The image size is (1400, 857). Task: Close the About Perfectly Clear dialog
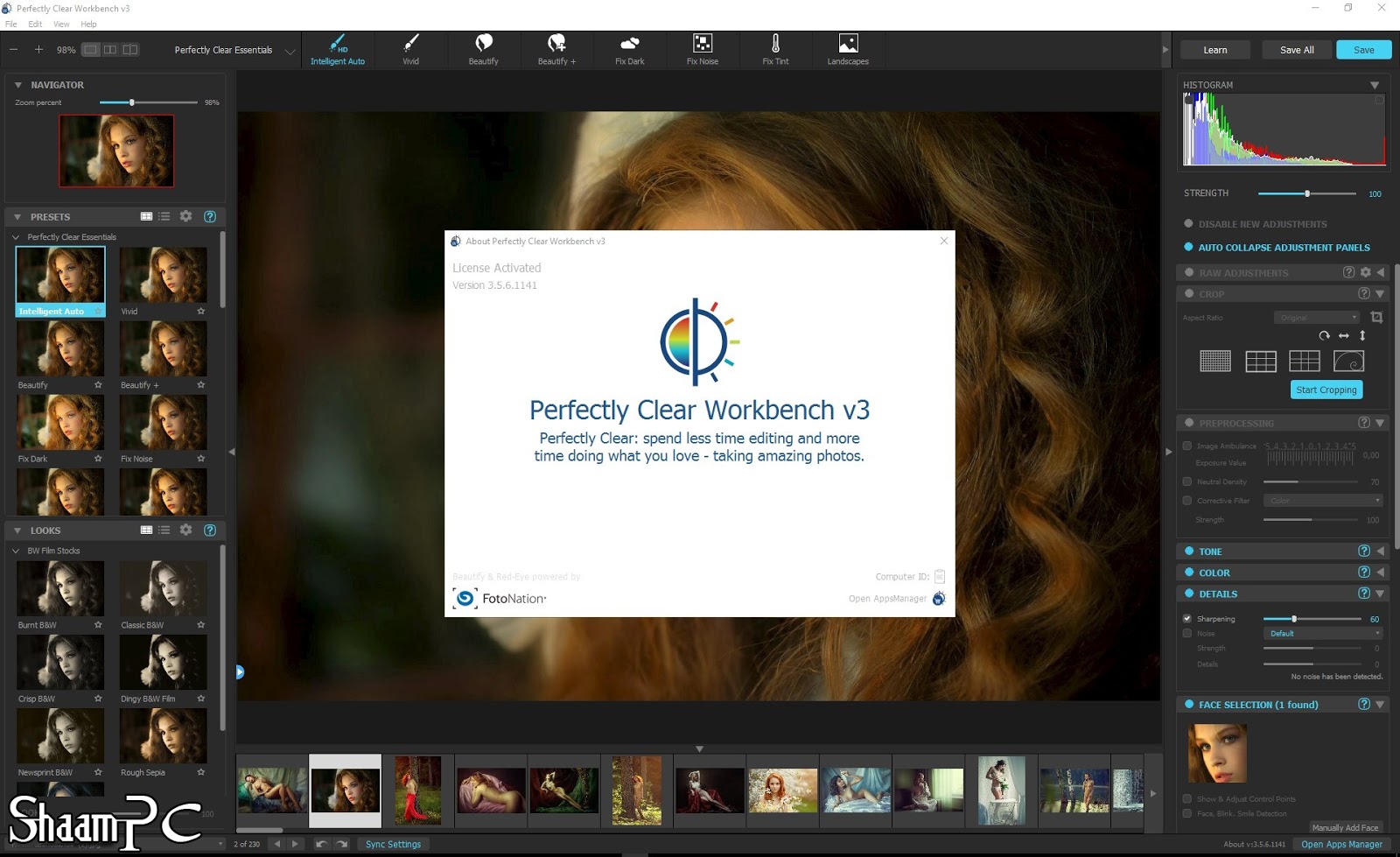(x=943, y=241)
